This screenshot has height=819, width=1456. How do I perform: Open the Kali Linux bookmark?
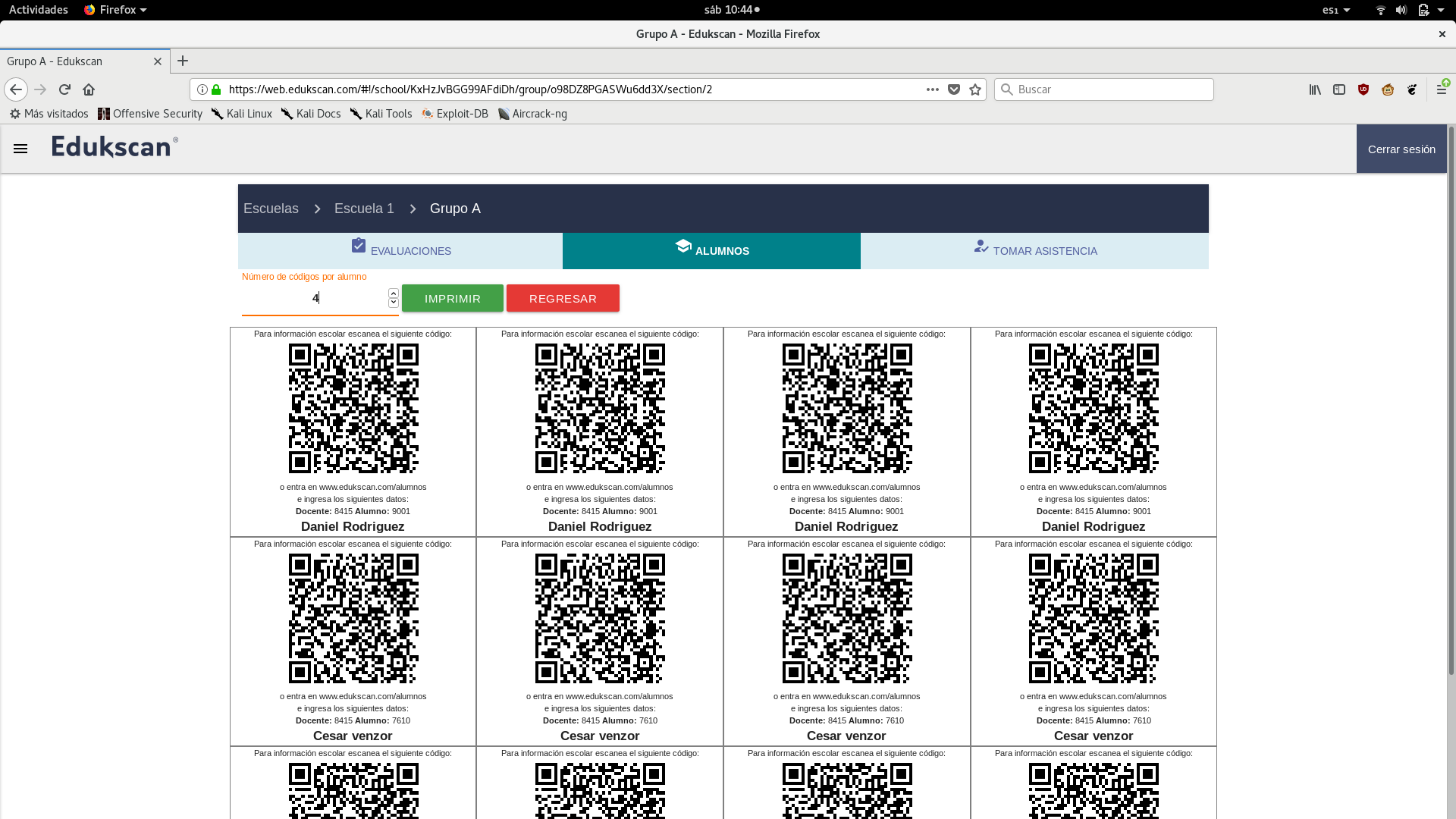[x=242, y=114]
